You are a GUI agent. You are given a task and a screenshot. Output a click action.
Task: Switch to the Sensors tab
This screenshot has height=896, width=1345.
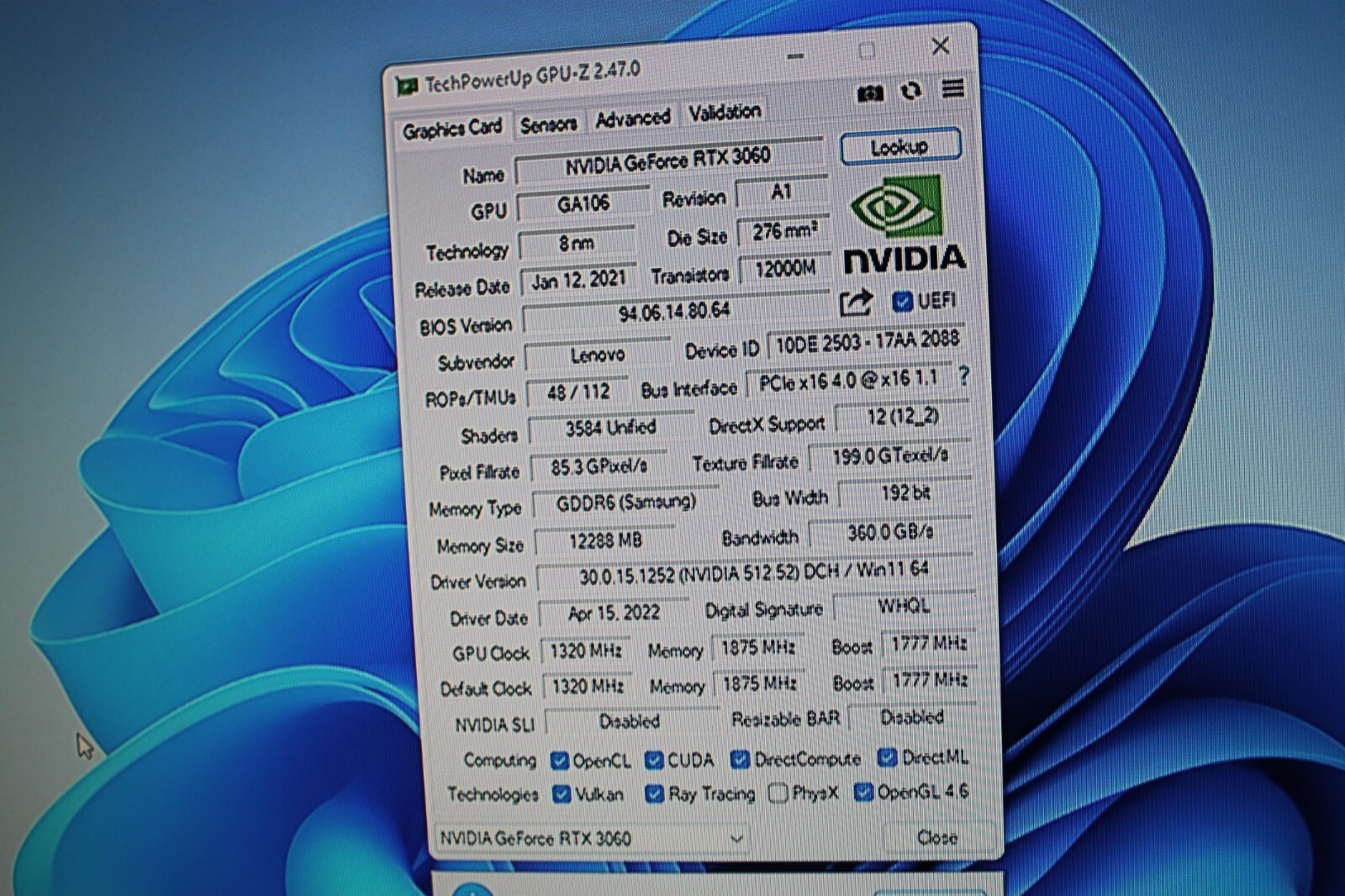pos(548,125)
